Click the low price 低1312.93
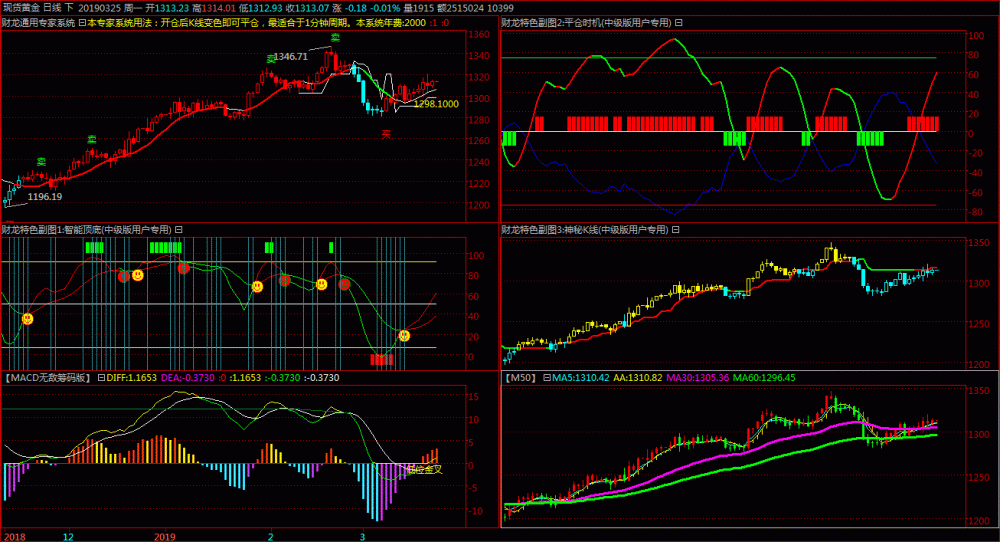 click(x=261, y=8)
